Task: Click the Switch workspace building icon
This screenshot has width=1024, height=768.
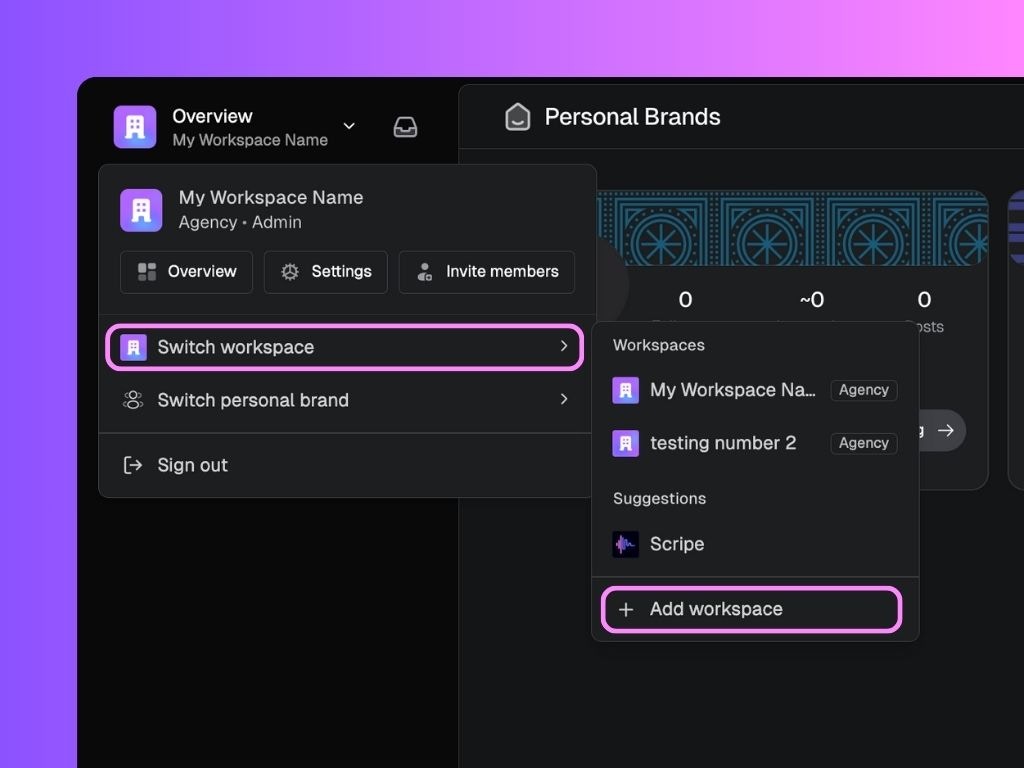Action: coord(133,347)
